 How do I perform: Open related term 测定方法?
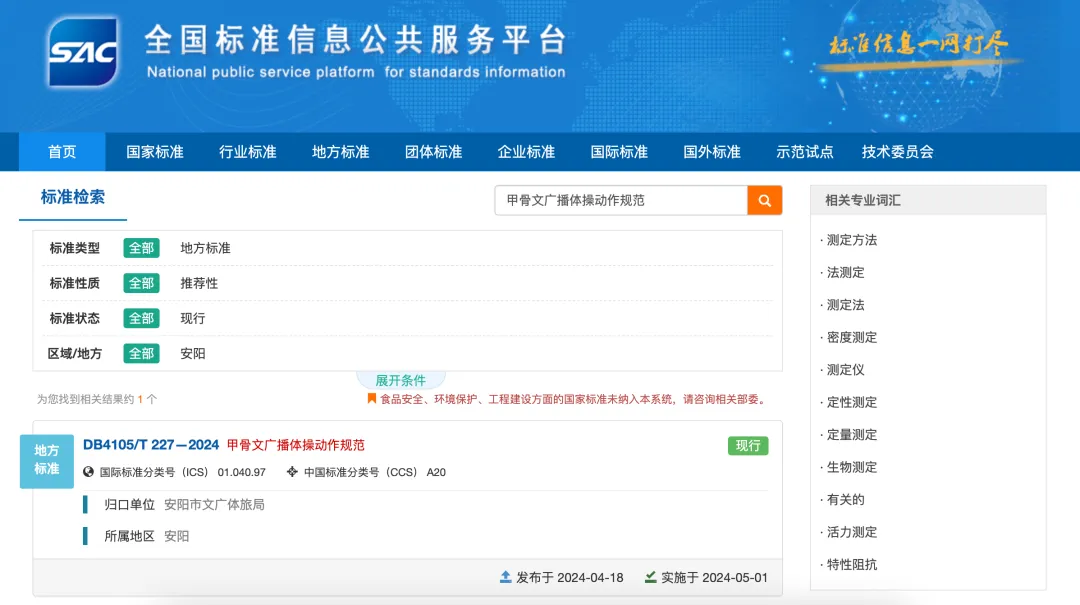(x=851, y=240)
